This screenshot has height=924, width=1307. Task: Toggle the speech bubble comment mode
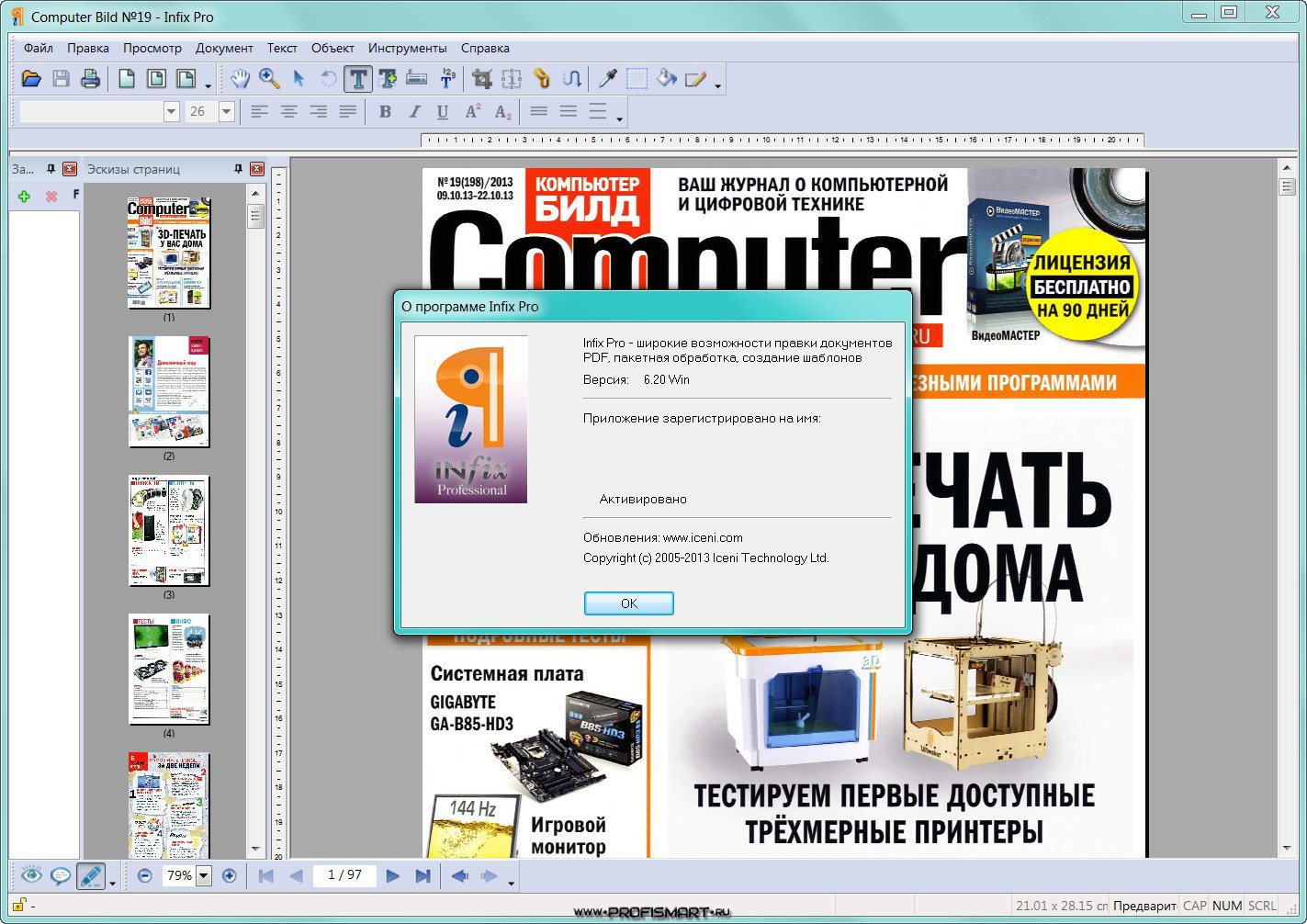tap(61, 875)
